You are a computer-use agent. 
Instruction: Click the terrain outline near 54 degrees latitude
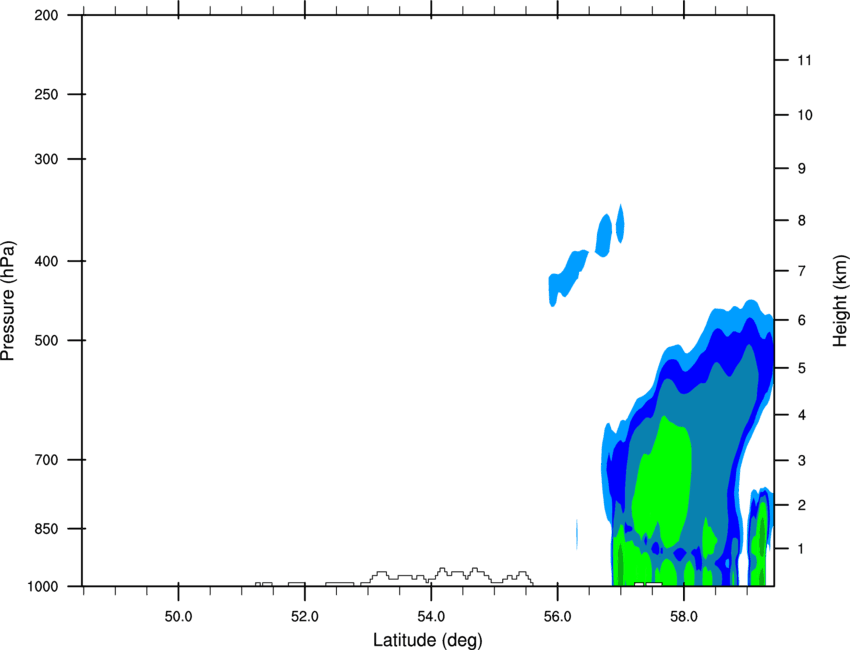pyautogui.click(x=448, y=575)
